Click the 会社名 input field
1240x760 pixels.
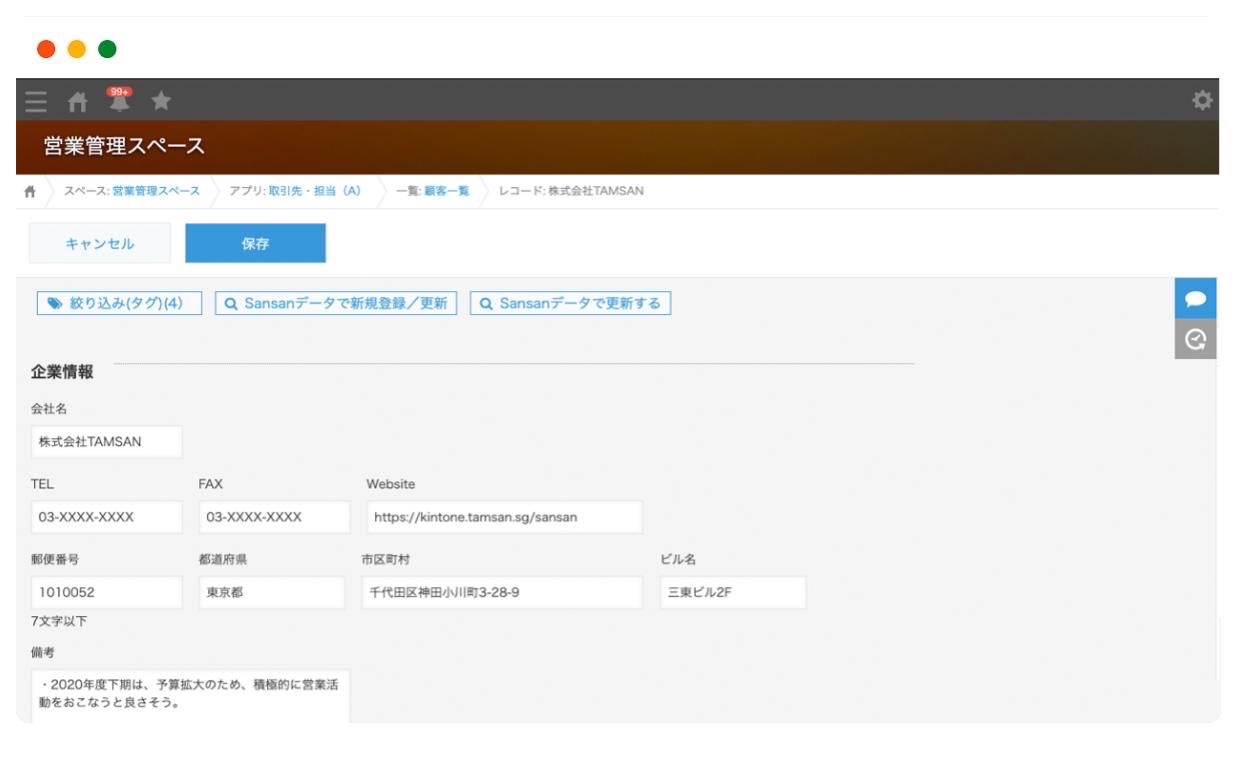click(107, 442)
